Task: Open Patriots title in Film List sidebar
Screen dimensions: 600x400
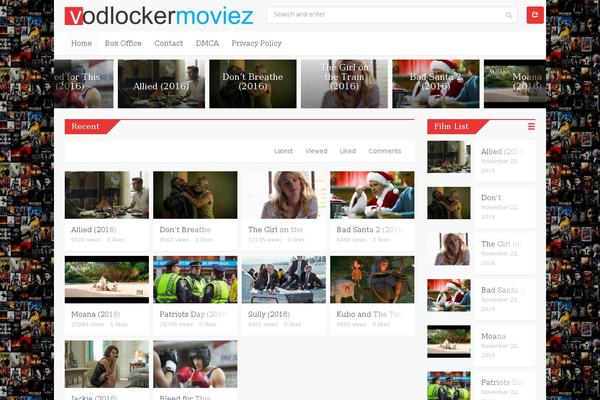Action: tap(502, 382)
